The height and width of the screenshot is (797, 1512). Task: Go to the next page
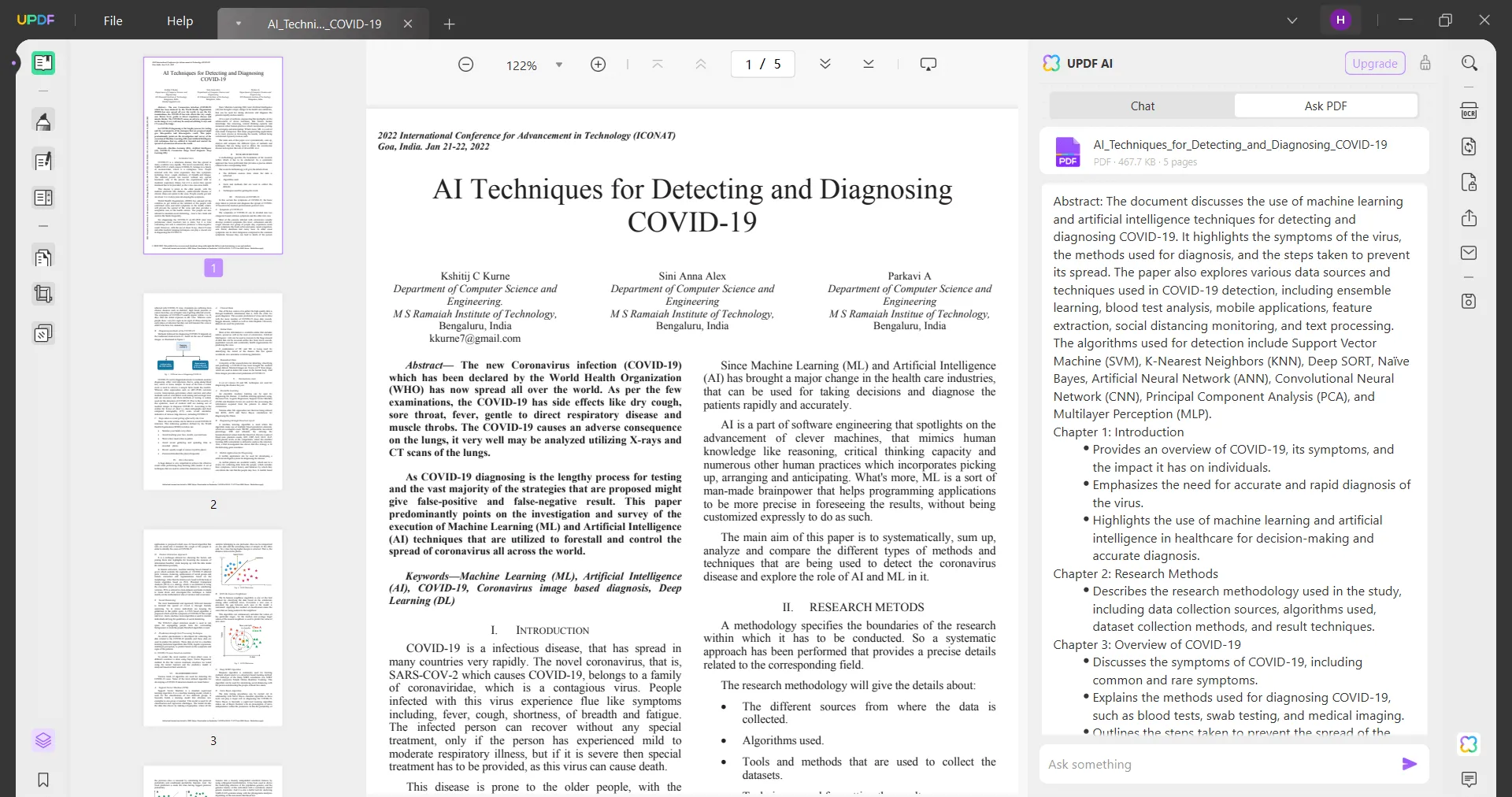coord(825,65)
